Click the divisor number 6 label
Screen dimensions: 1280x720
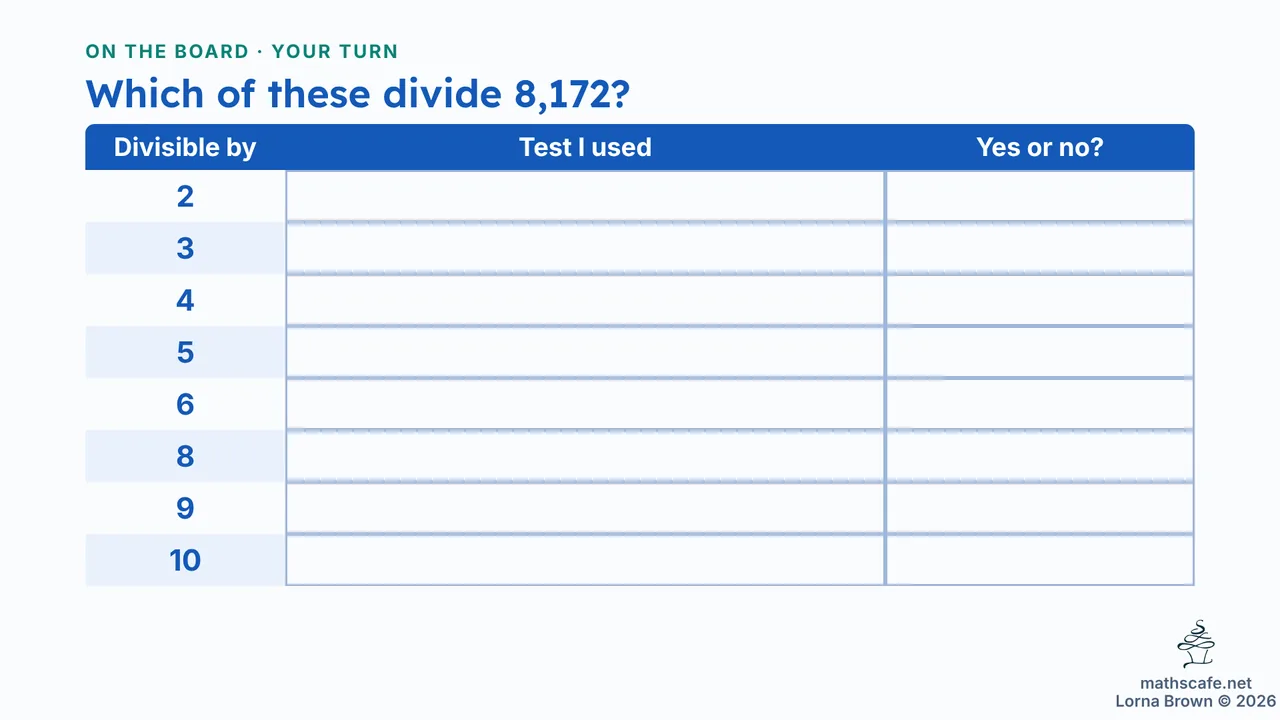tap(185, 404)
